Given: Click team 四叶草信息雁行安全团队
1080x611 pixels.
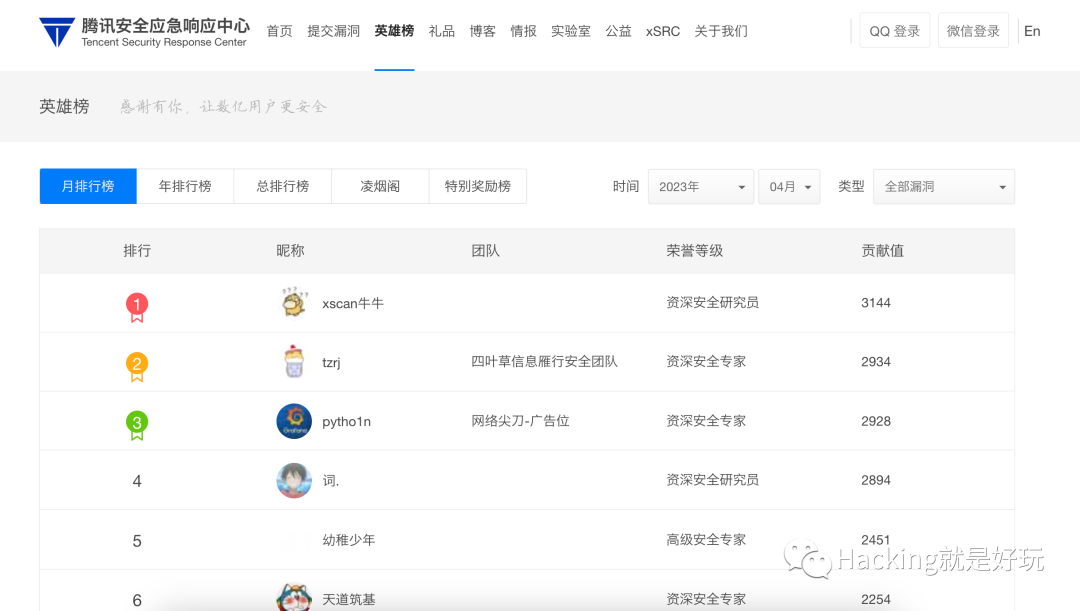Looking at the screenshot, I should click(544, 362).
